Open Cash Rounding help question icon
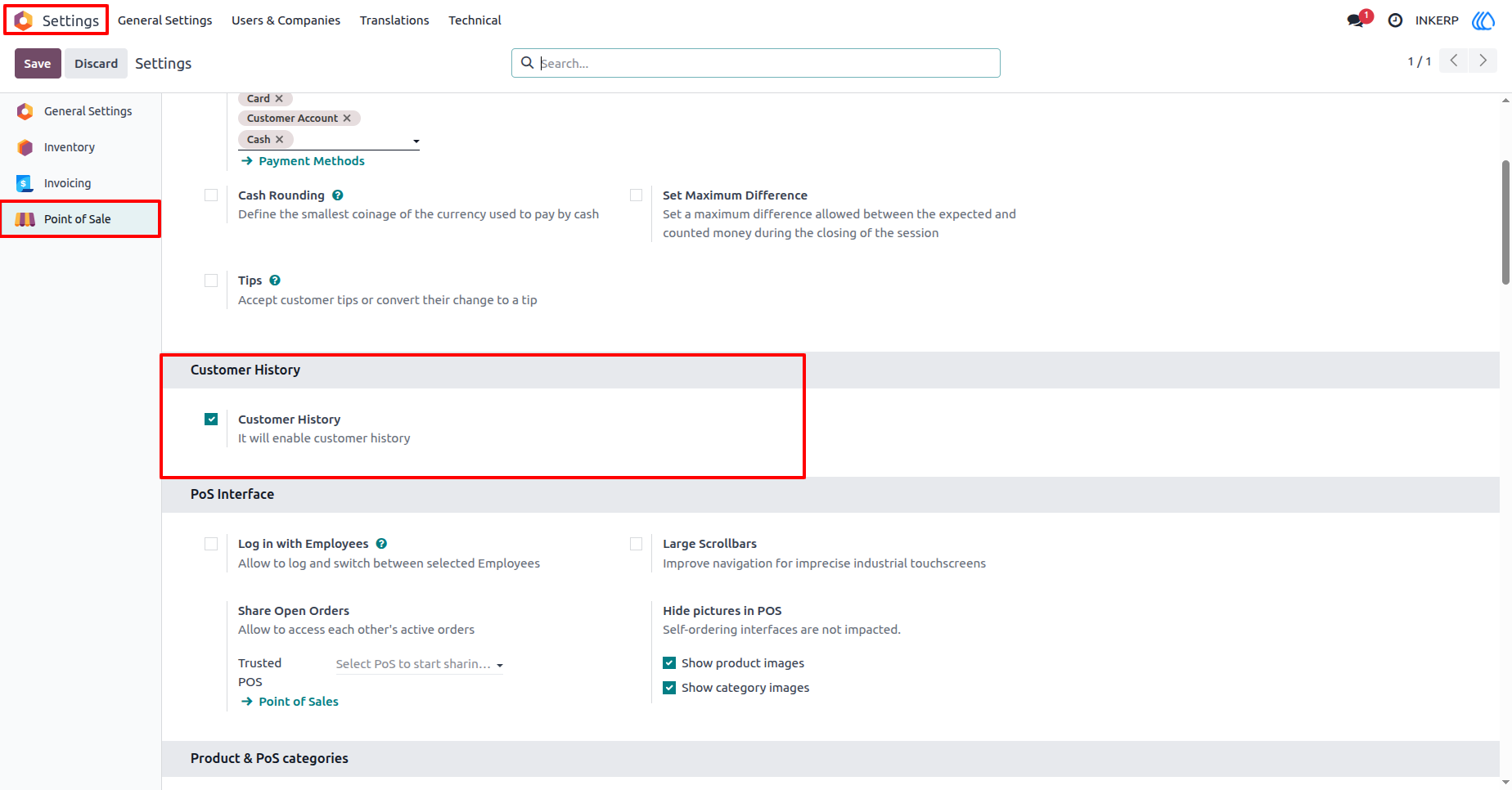Image resolution: width=1512 pixels, height=790 pixels. coord(338,195)
